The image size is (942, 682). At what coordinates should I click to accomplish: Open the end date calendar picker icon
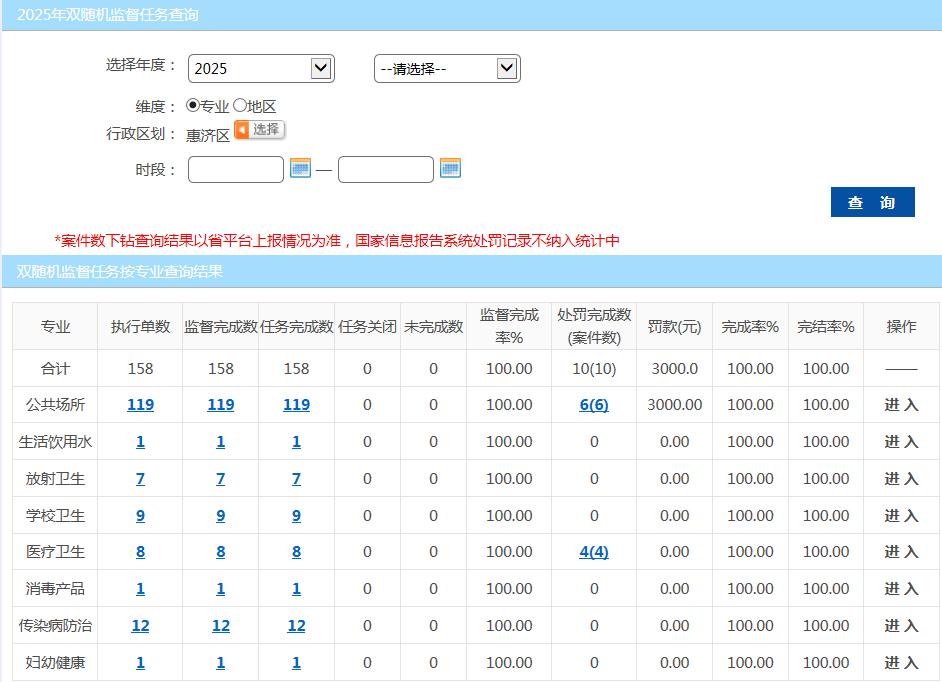[450, 168]
